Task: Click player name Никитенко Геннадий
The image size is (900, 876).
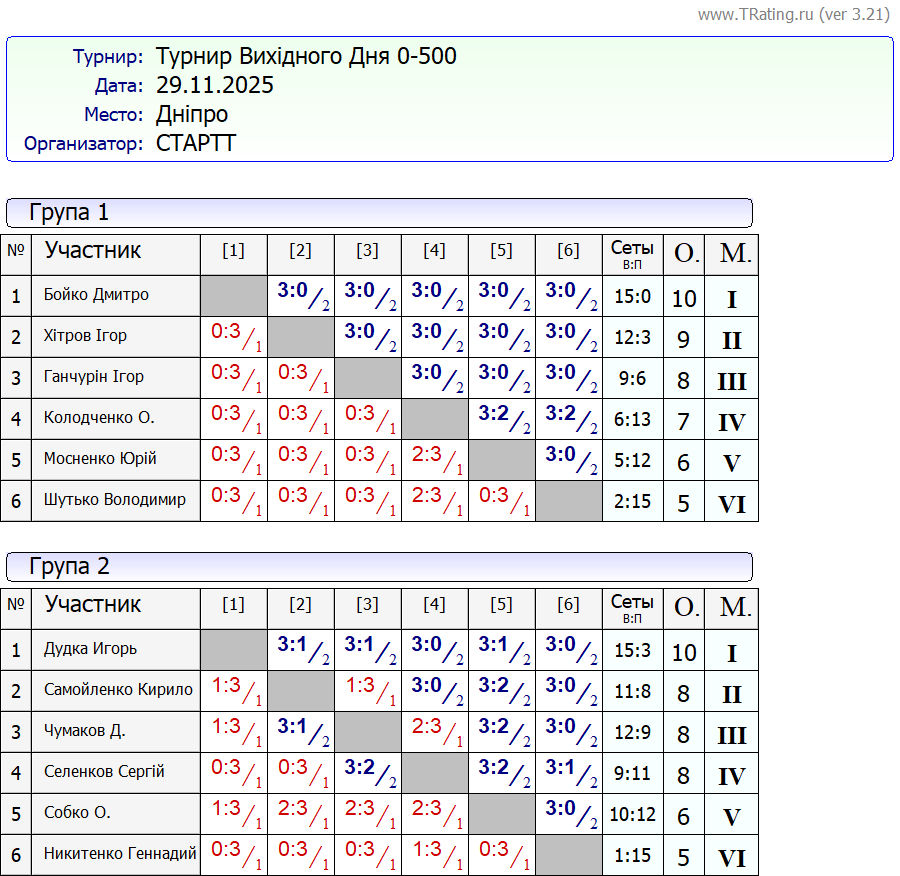Action: coord(120,854)
